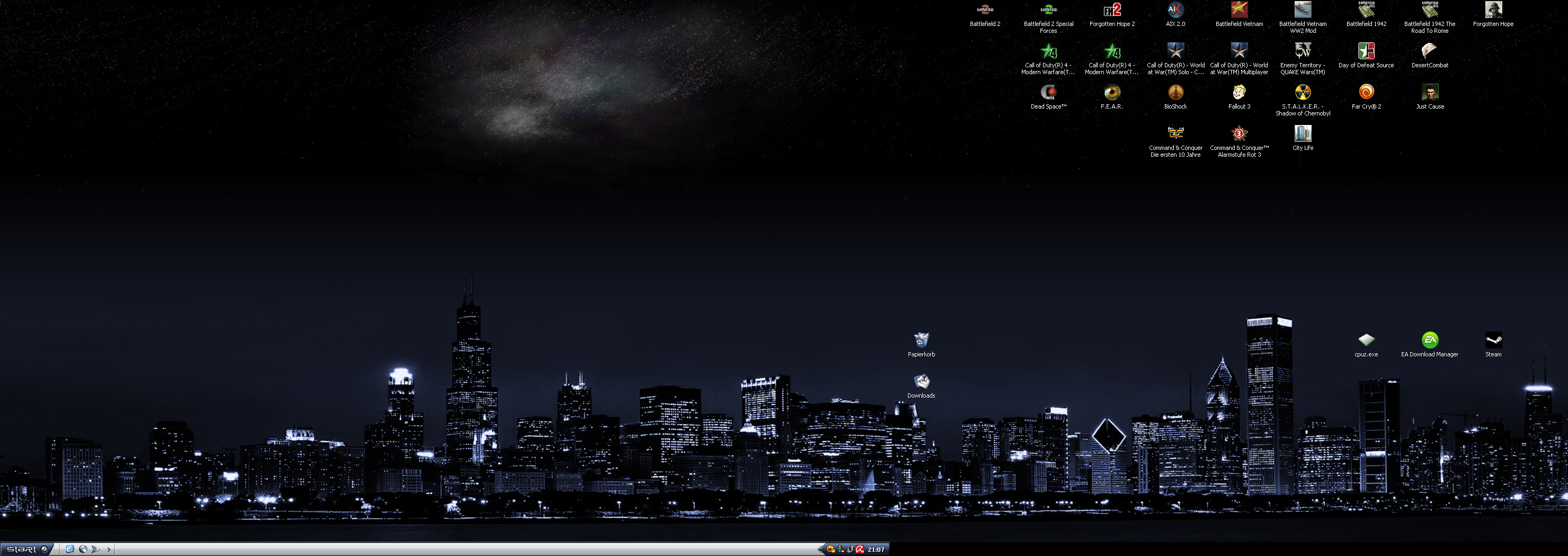Open the AIX 2.0 shortcut

point(1175,11)
